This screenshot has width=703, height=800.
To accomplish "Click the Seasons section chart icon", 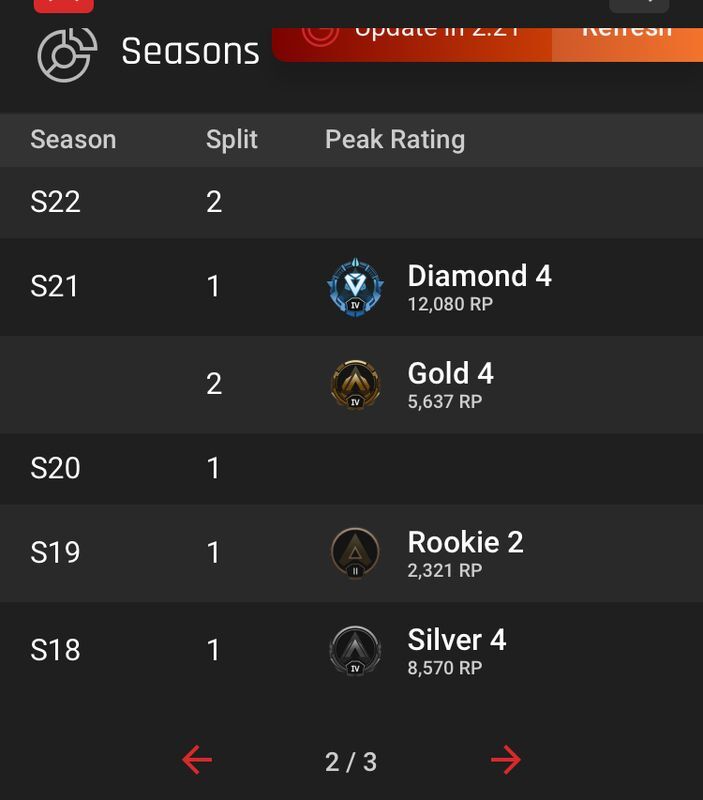I will pos(67,55).
